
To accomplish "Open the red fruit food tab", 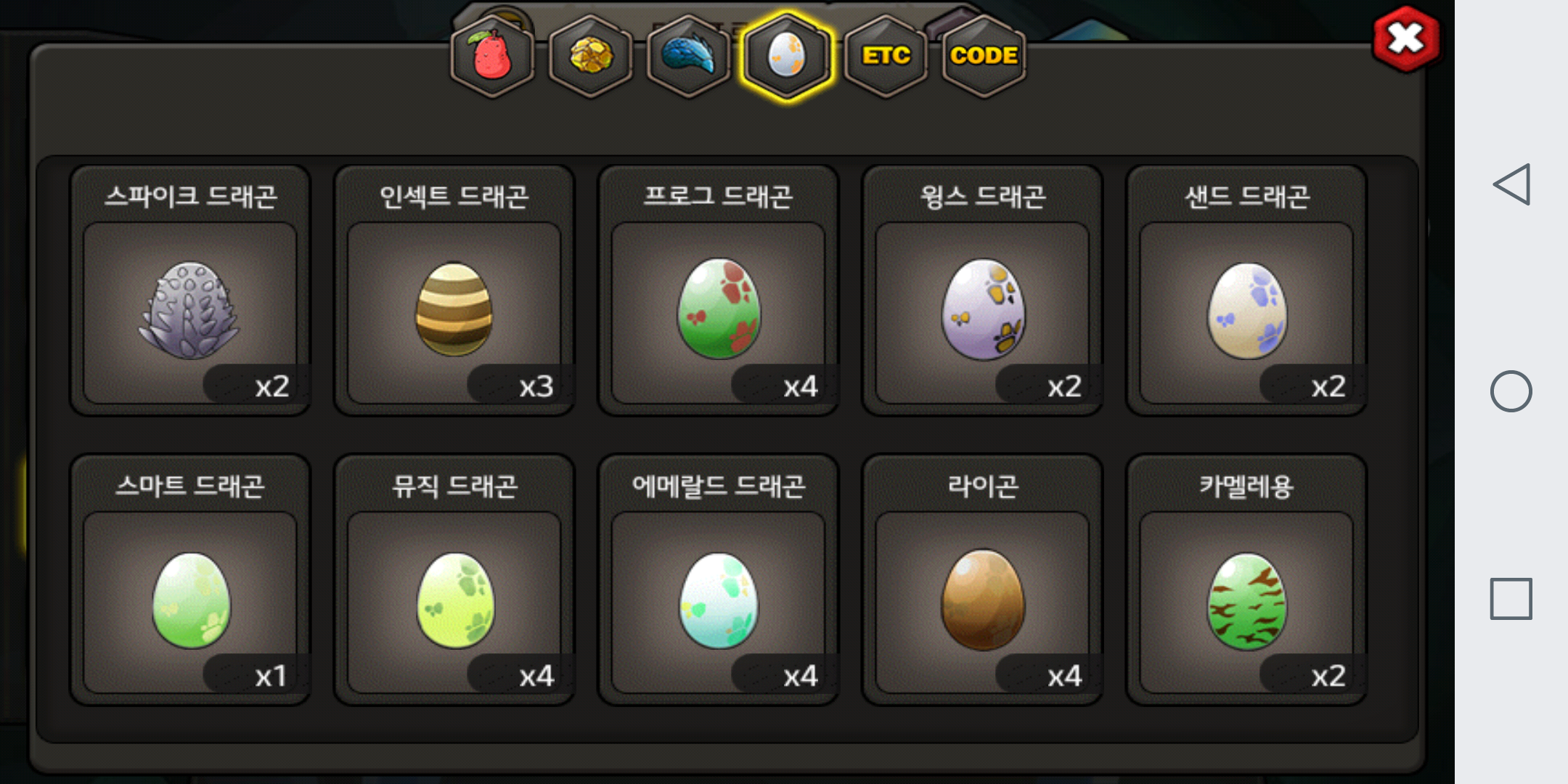I will (492, 56).
